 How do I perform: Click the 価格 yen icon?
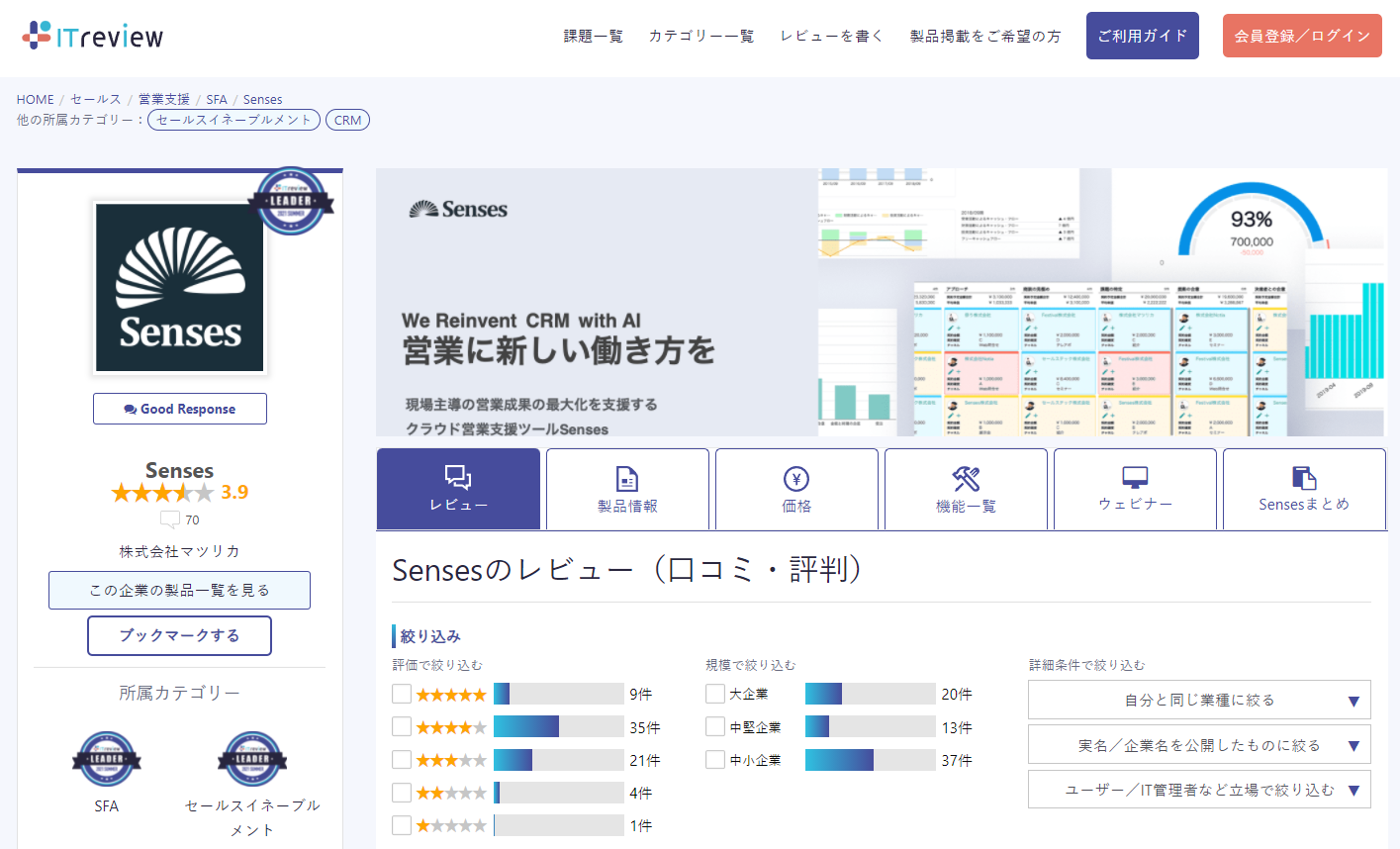[x=796, y=479]
